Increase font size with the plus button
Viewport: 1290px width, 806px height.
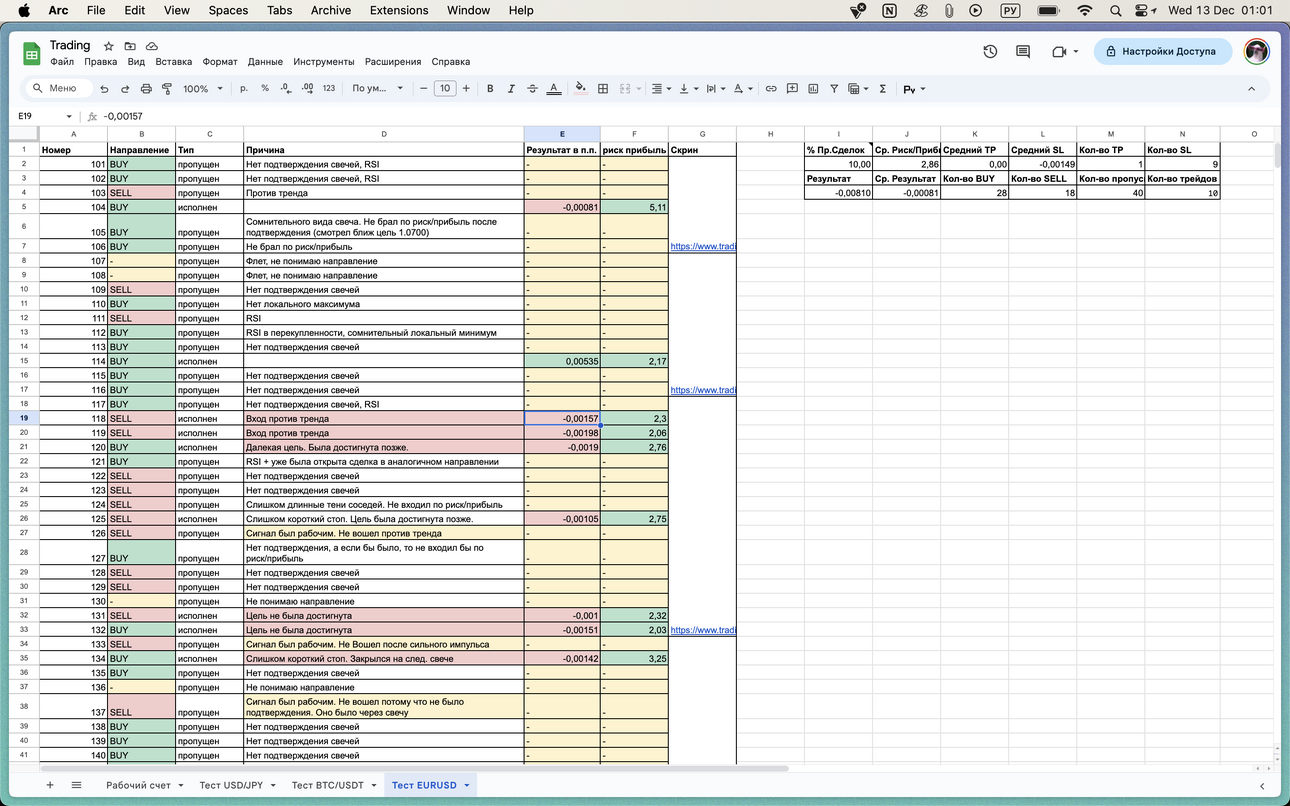point(466,89)
